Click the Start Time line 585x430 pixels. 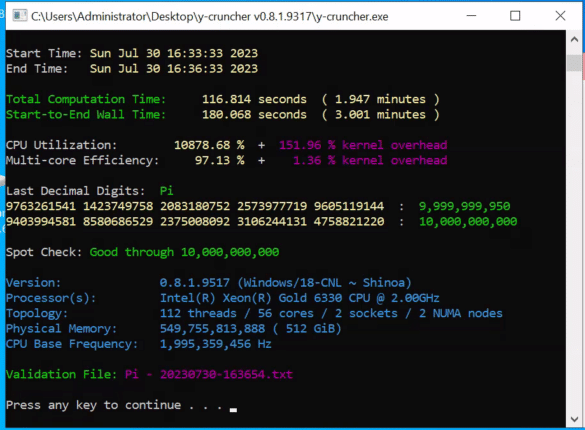tap(132, 53)
